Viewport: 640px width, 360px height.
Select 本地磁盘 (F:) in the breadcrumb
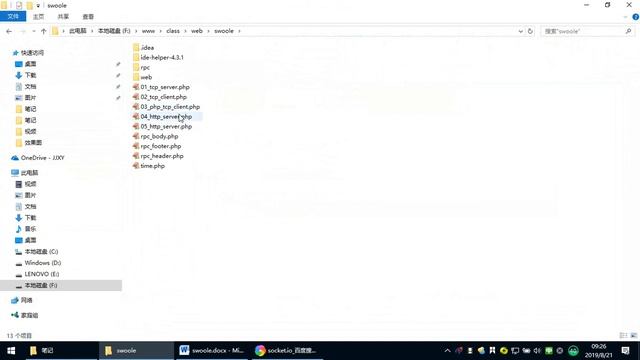(x=114, y=31)
